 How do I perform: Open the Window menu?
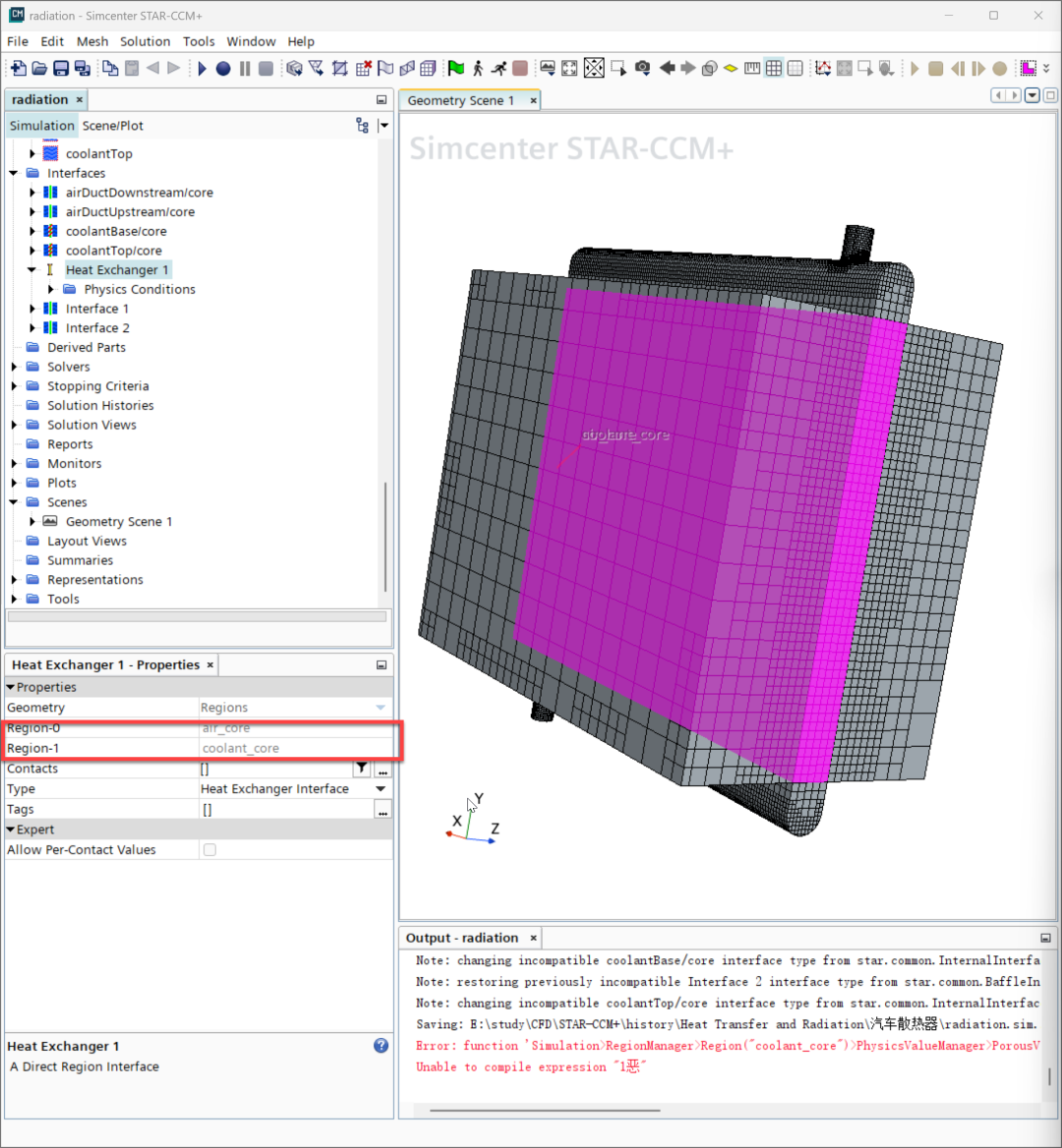click(x=251, y=41)
